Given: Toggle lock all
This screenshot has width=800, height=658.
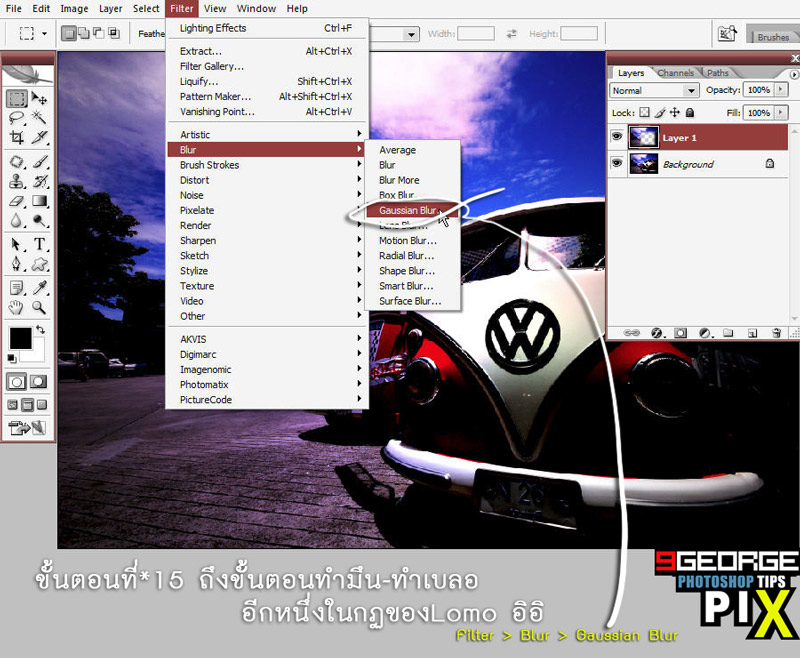Looking at the screenshot, I should [690, 112].
